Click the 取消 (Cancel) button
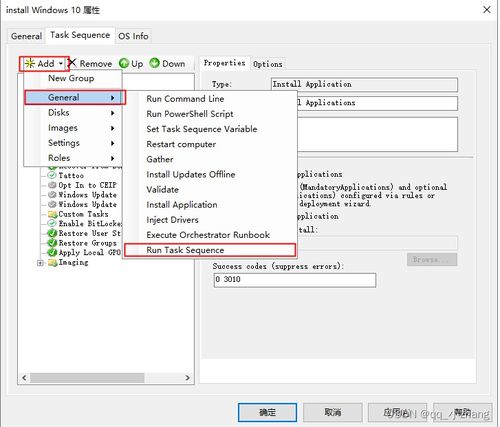The image size is (500, 427). click(x=333, y=412)
